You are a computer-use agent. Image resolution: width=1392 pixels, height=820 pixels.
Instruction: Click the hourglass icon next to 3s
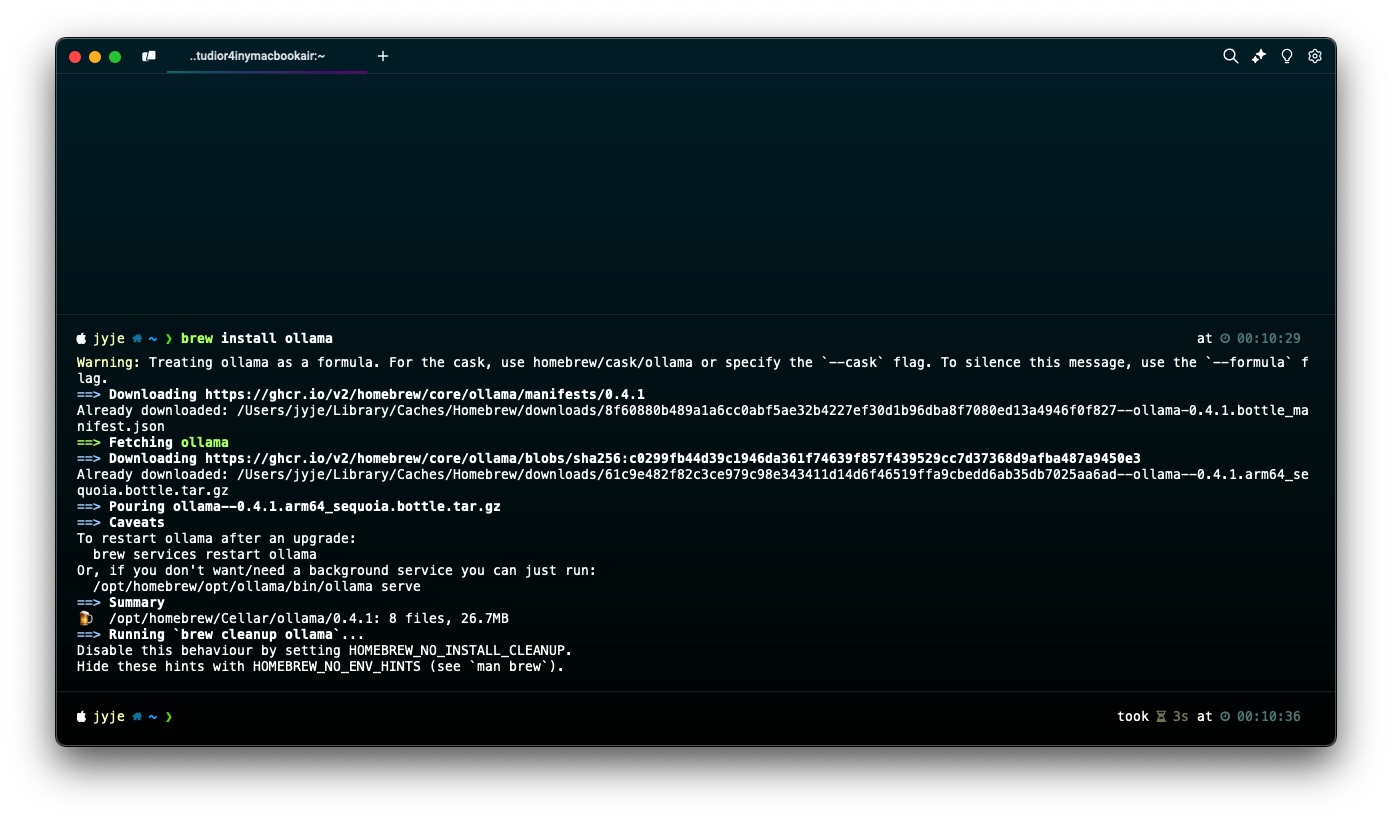click(1161, 716)
